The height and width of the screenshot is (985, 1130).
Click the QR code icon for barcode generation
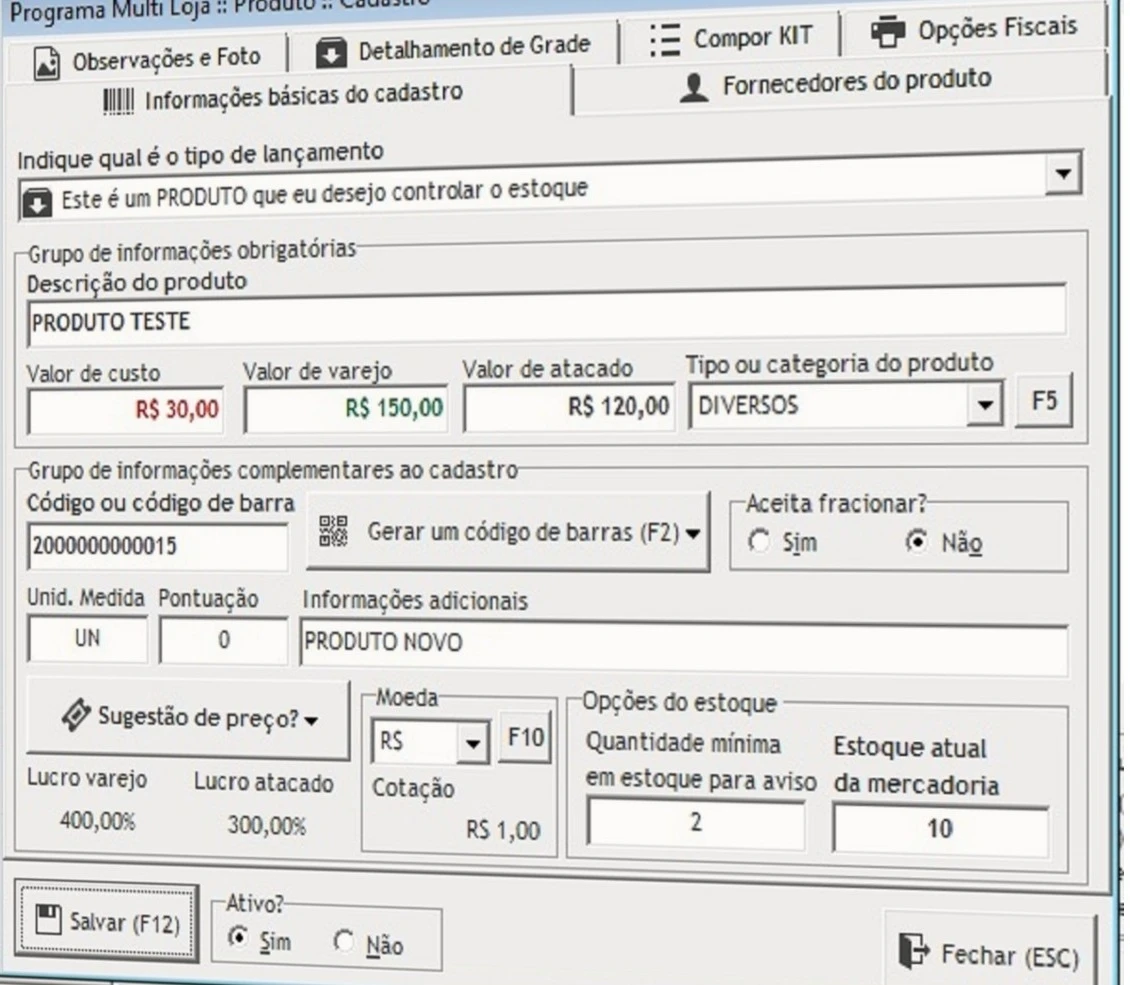[335, 531]
